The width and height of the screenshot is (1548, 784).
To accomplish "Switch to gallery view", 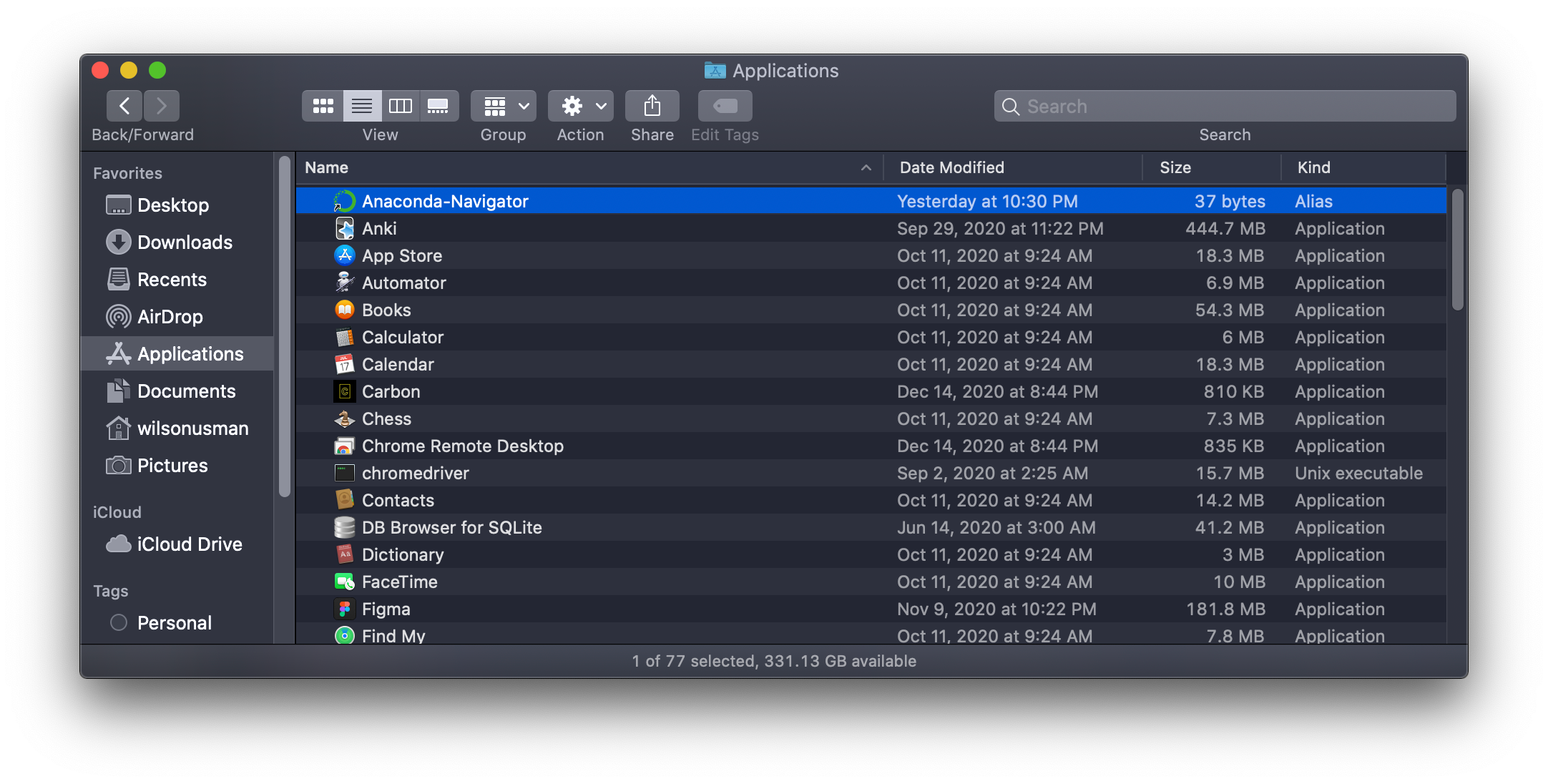I will [x=439, y=106].
